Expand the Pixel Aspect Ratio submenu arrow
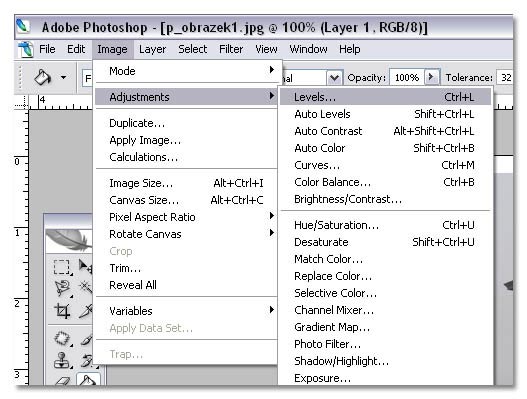This screenshot has width=527, height=399. click(272, 215)
